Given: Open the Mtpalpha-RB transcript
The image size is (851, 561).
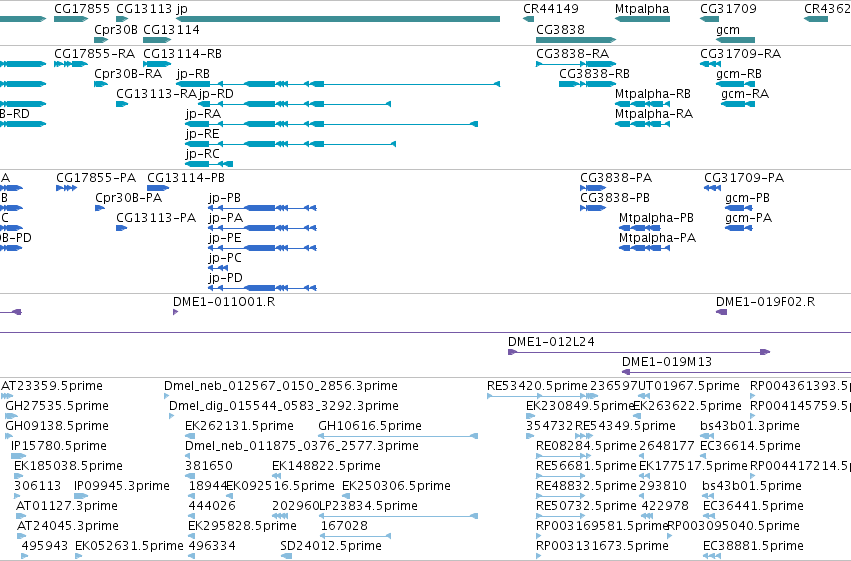Looking at the screenshot, I should coord(643,104).
